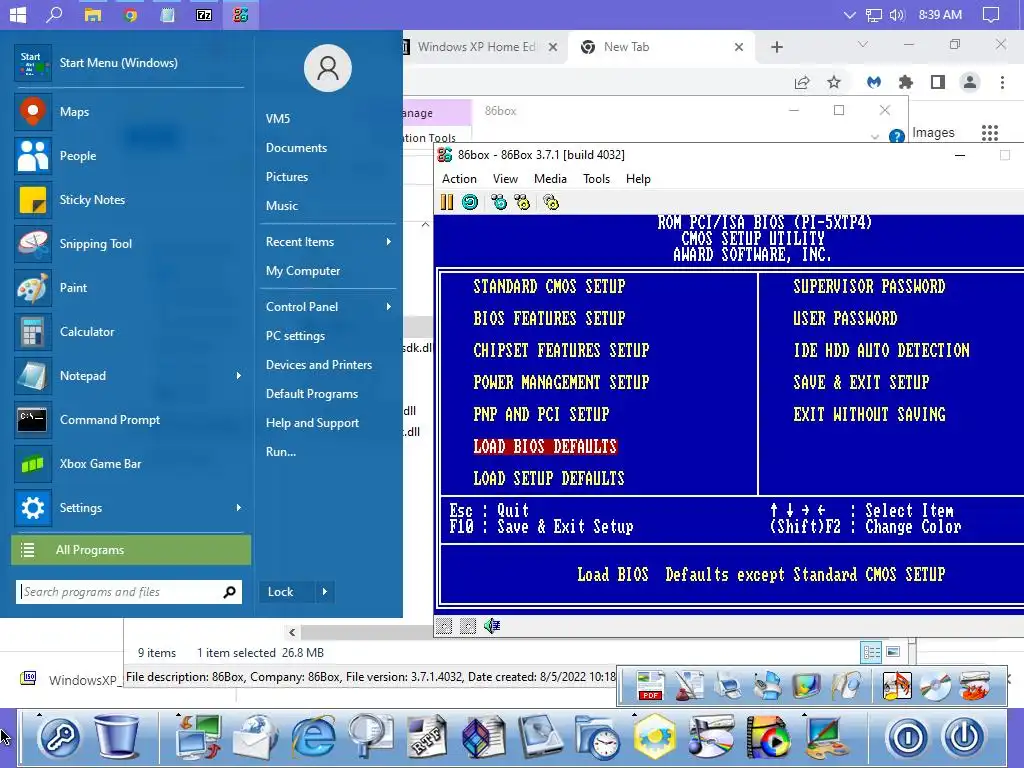
Task: Click the first drive icon in 86Box status bar
Action: [444, 626]
